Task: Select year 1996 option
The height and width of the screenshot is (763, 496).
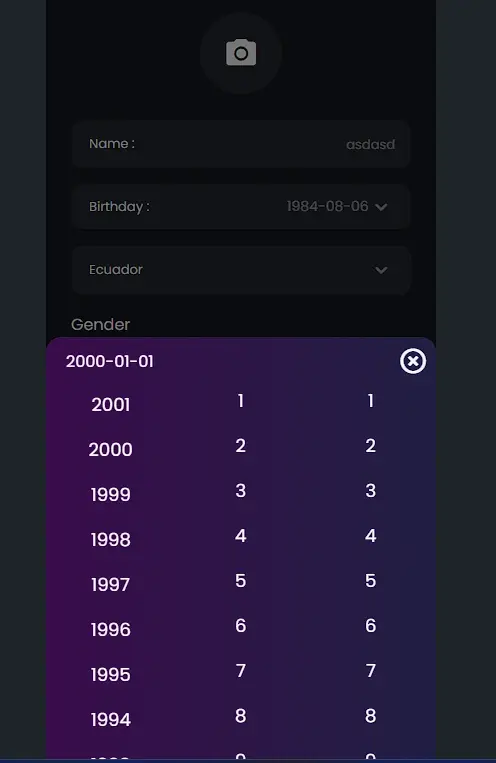Action: click(110, 630)
